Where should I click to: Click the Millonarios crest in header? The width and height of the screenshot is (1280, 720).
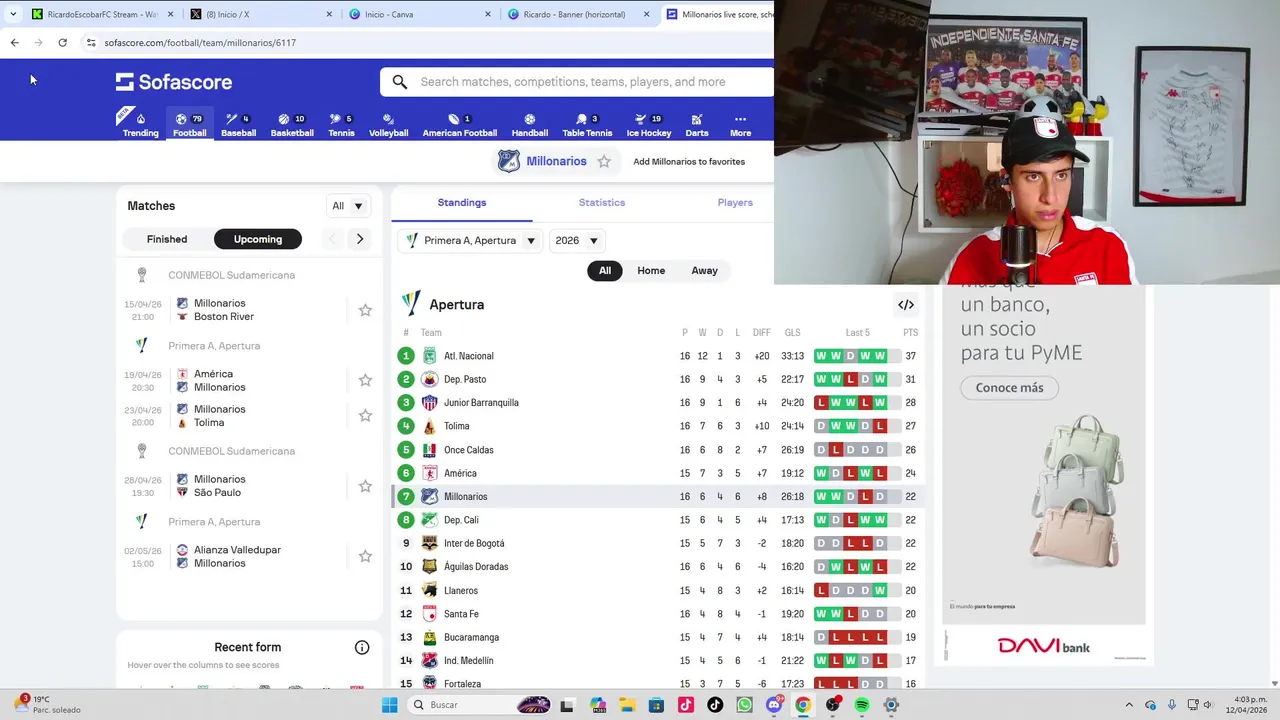[x=509, y=161]
